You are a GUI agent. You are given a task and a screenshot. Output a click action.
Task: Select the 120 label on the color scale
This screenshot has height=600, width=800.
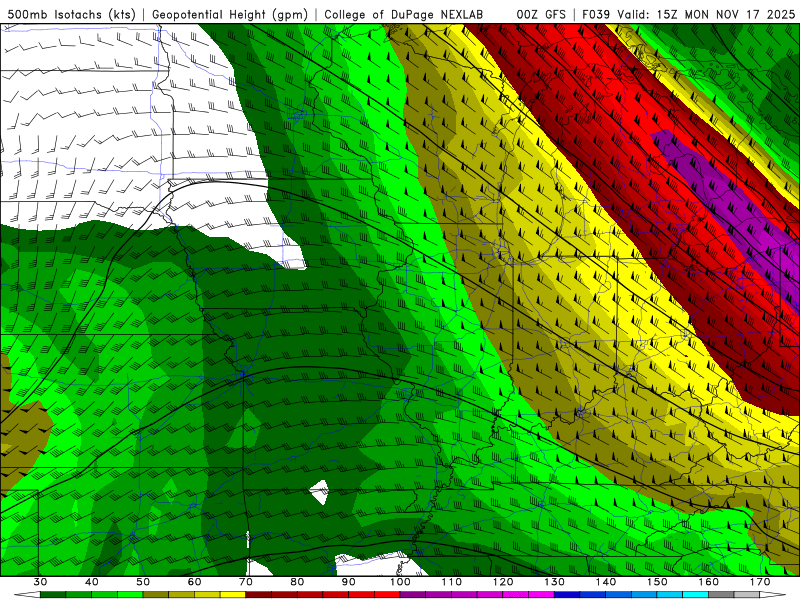pyautogui.click(x=503, y=582)
